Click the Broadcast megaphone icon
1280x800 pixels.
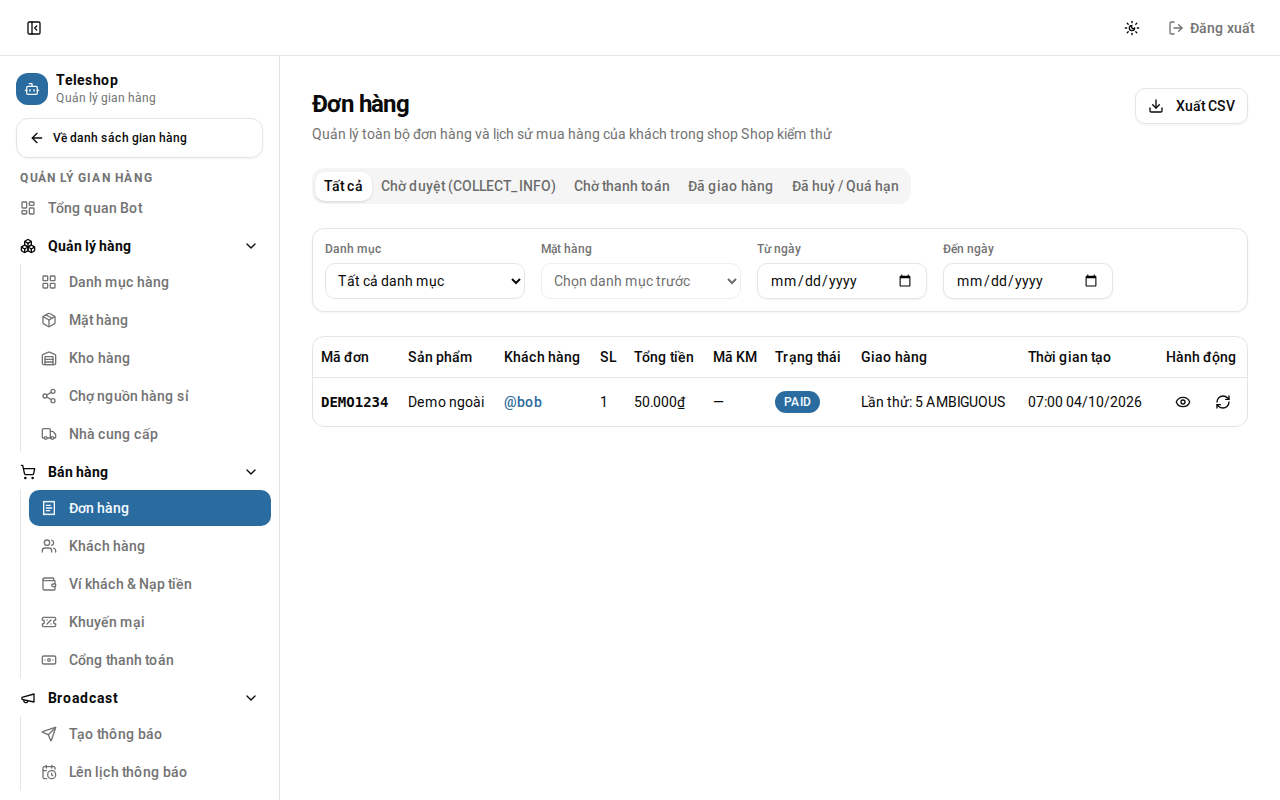click(28, 698)
